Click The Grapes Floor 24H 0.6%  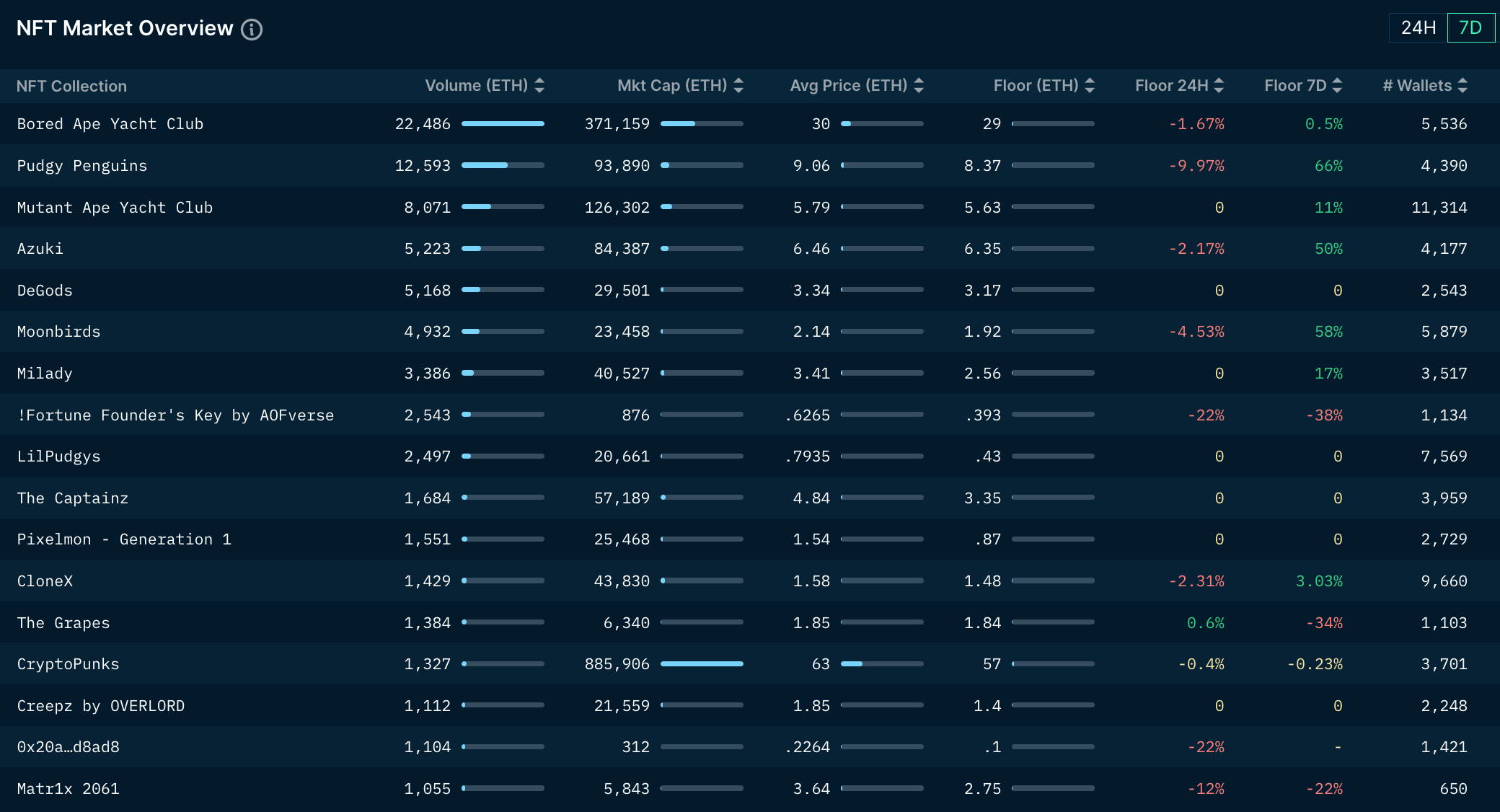coord(1205,623)
